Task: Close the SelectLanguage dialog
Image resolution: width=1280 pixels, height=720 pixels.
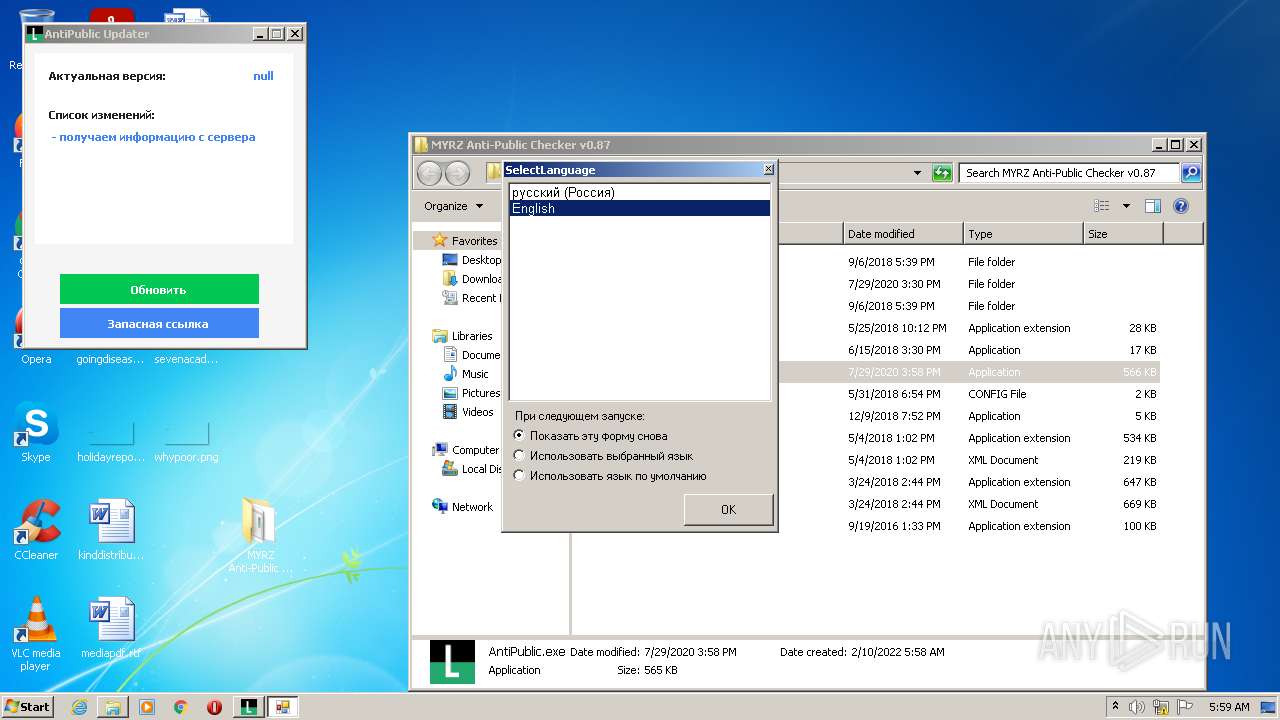Action: pos(768,170)
